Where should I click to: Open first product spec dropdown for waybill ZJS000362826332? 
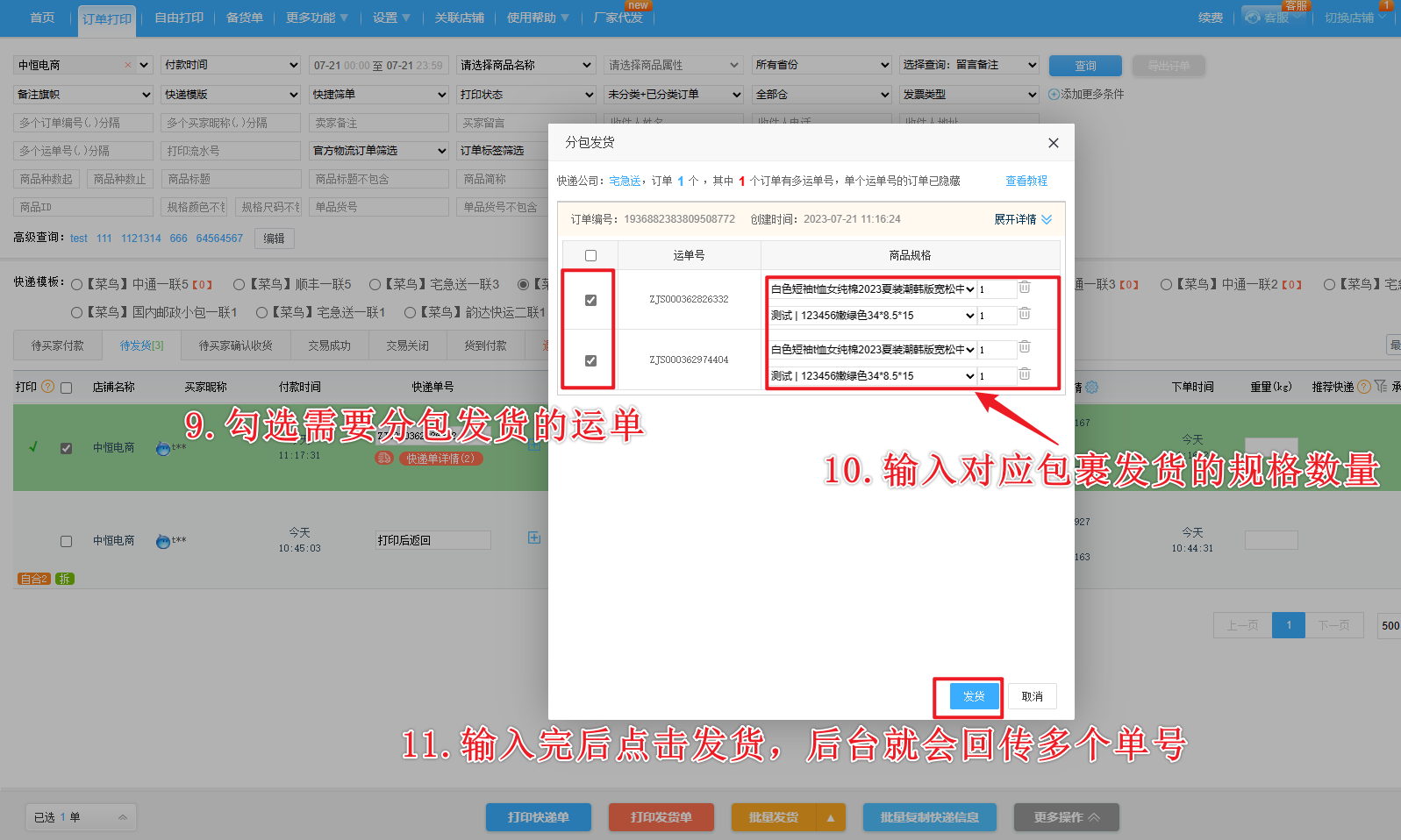click(872, 288)
